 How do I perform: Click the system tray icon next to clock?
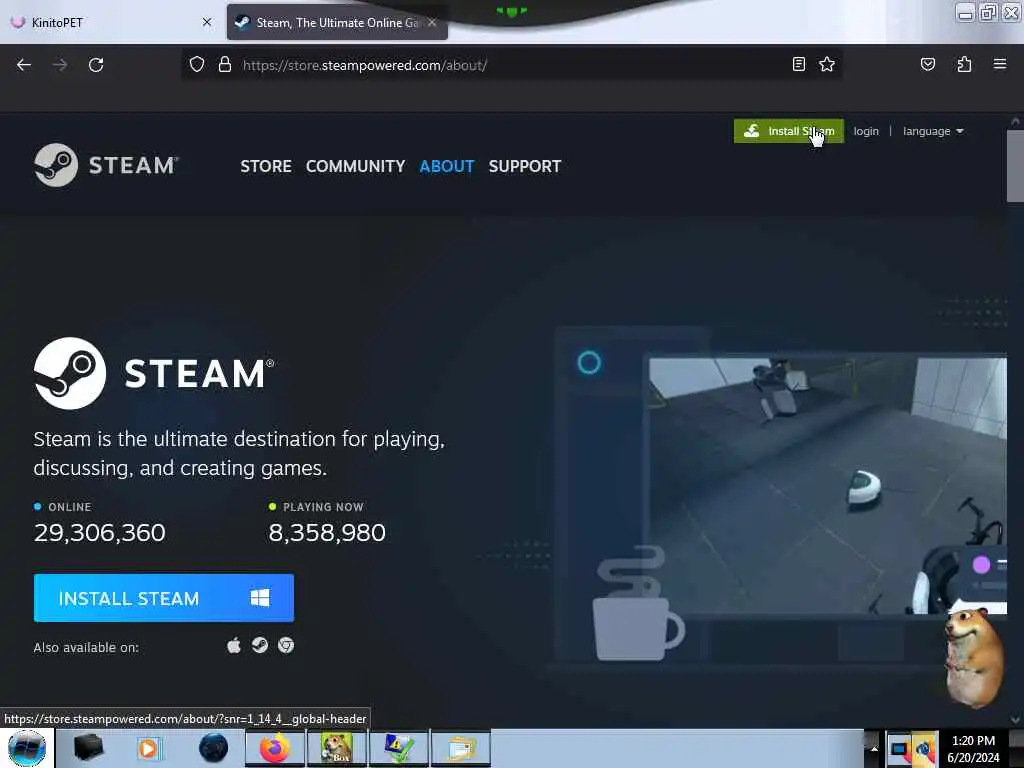coord(925,749)
